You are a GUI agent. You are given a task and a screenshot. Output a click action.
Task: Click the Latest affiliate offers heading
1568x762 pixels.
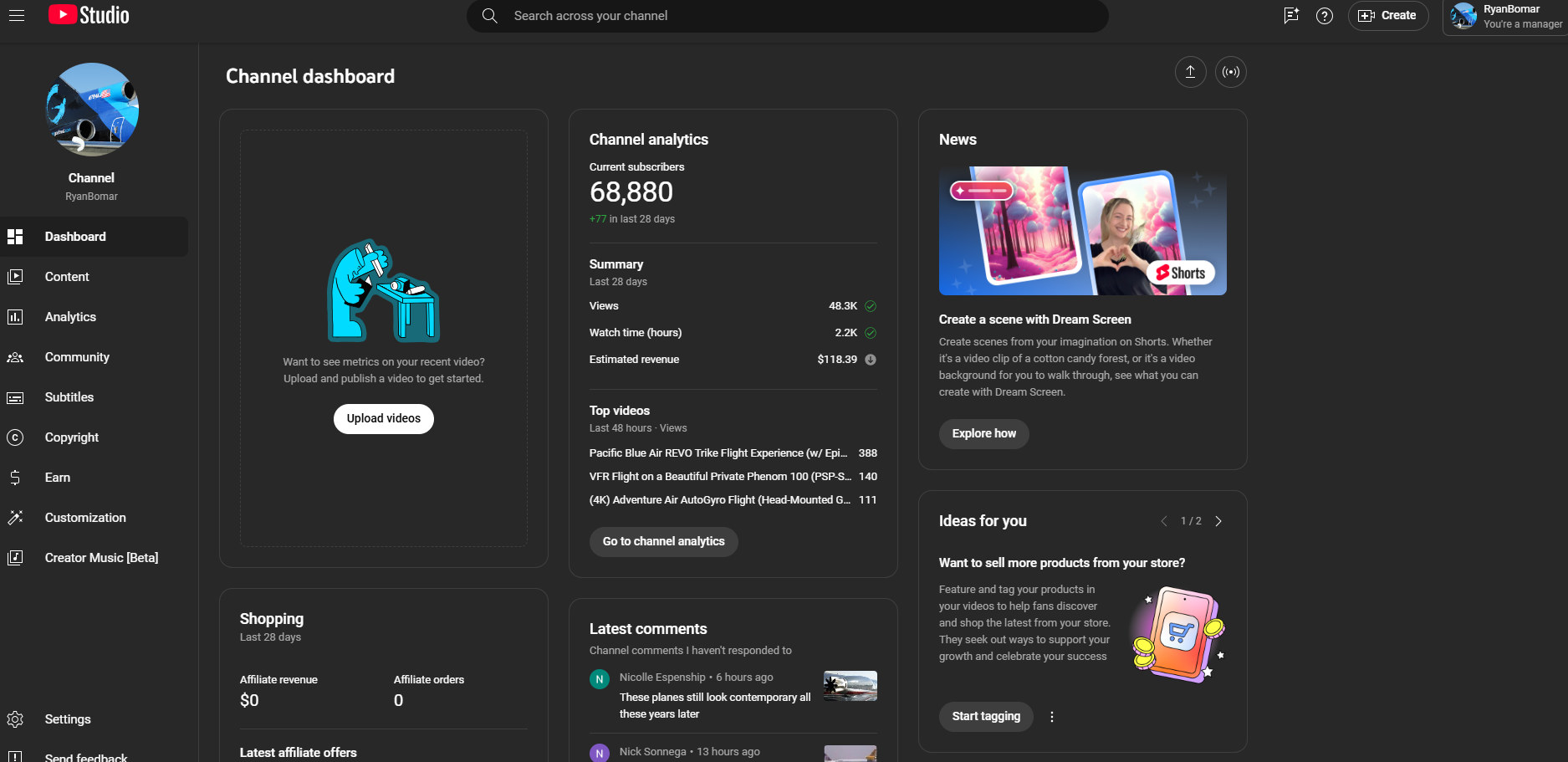click(x=299, y=753)
